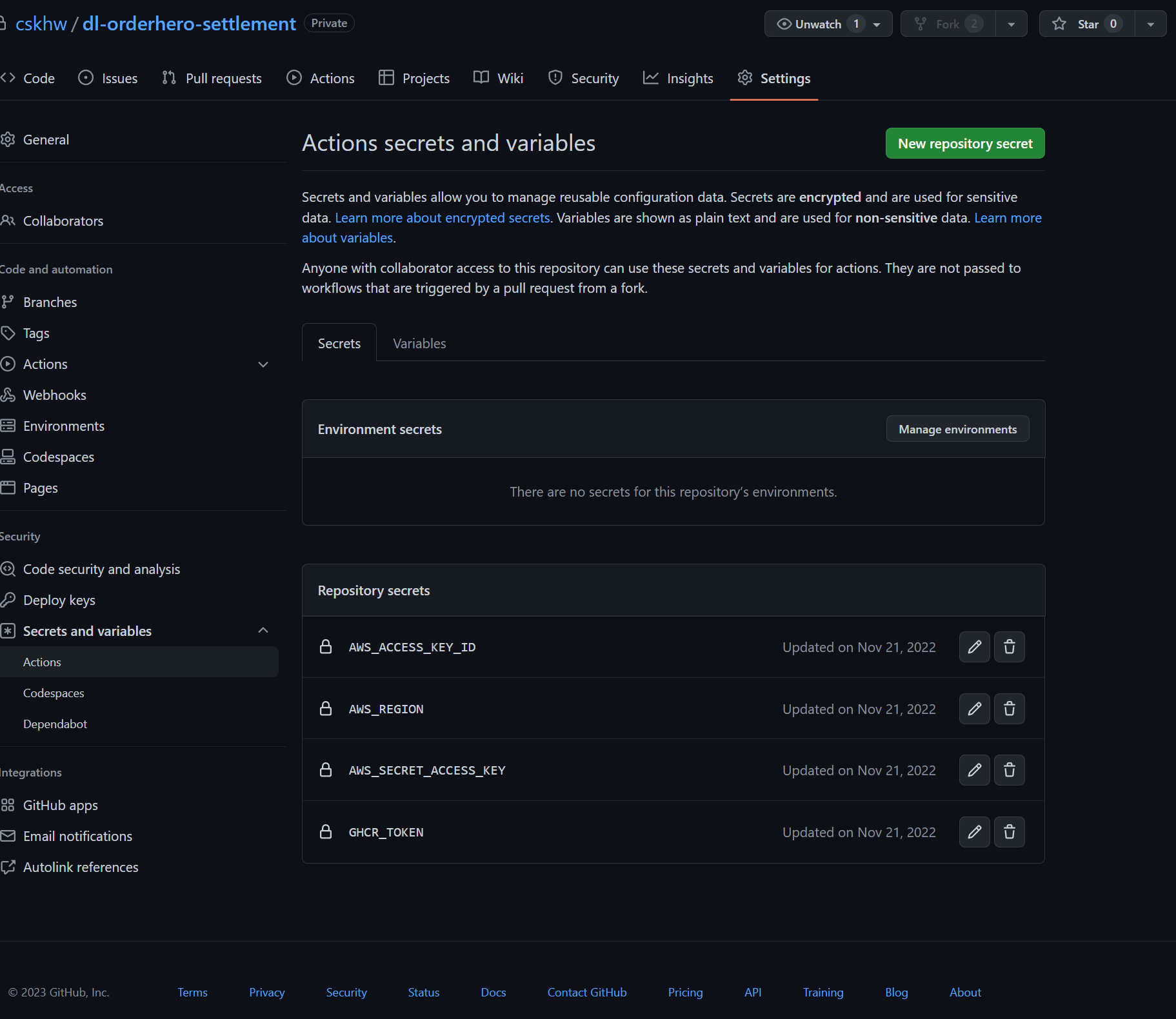The width and height of the screenshot is (1176, 1019).
Task: Open Branches settings in sidebar
Action: pos(50,302)
